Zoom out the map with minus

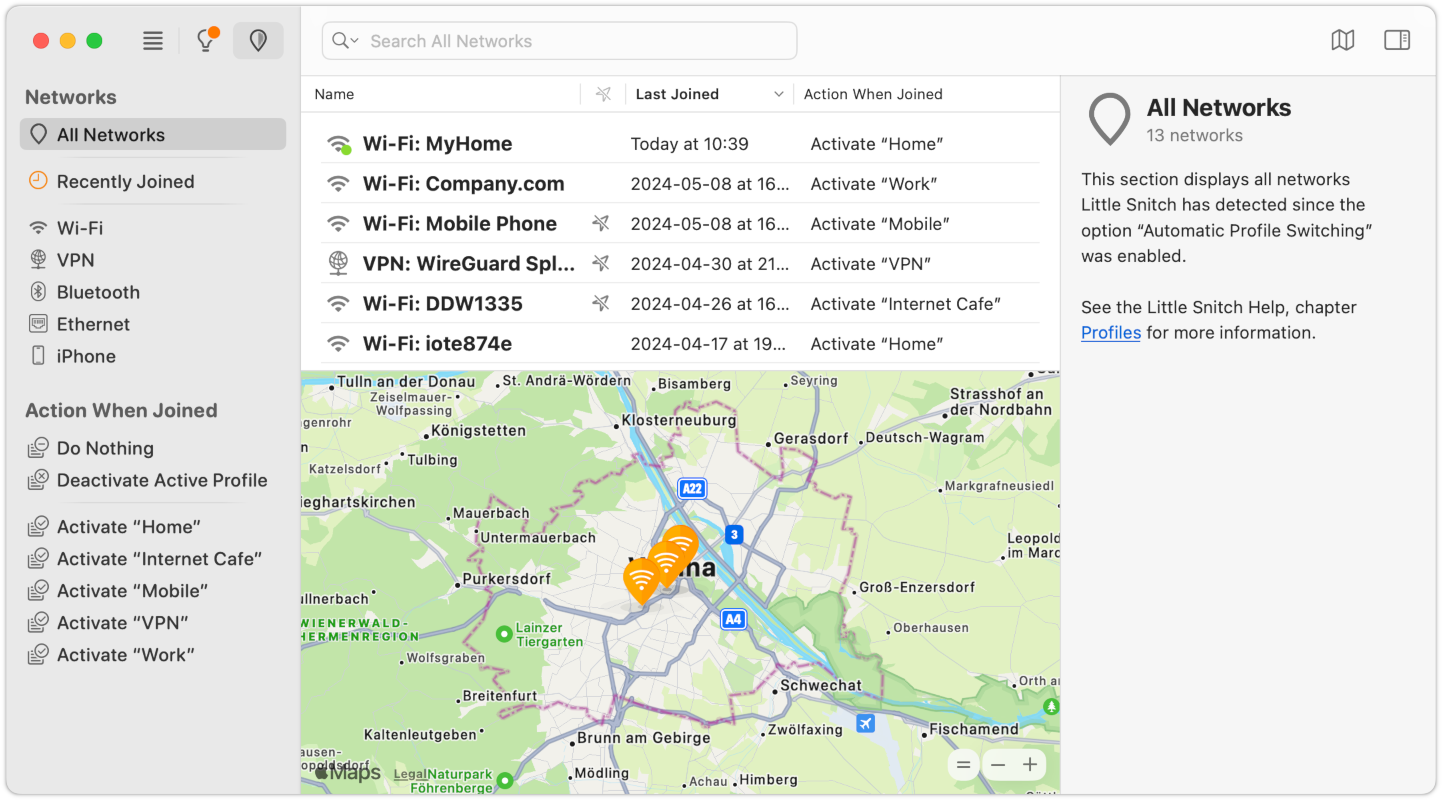[997, 765]
